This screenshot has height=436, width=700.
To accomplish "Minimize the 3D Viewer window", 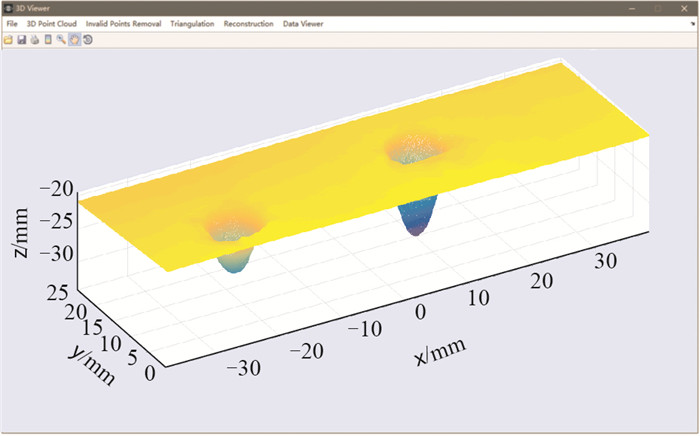I will pyautogui.click(x=631, y=8).
